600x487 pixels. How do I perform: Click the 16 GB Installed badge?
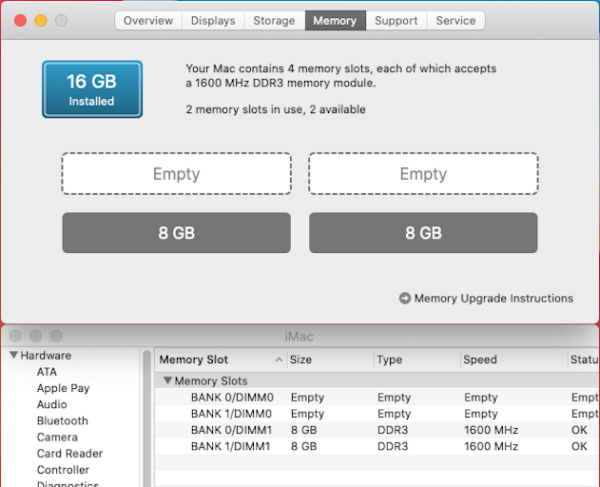click(x=92, y=90)
